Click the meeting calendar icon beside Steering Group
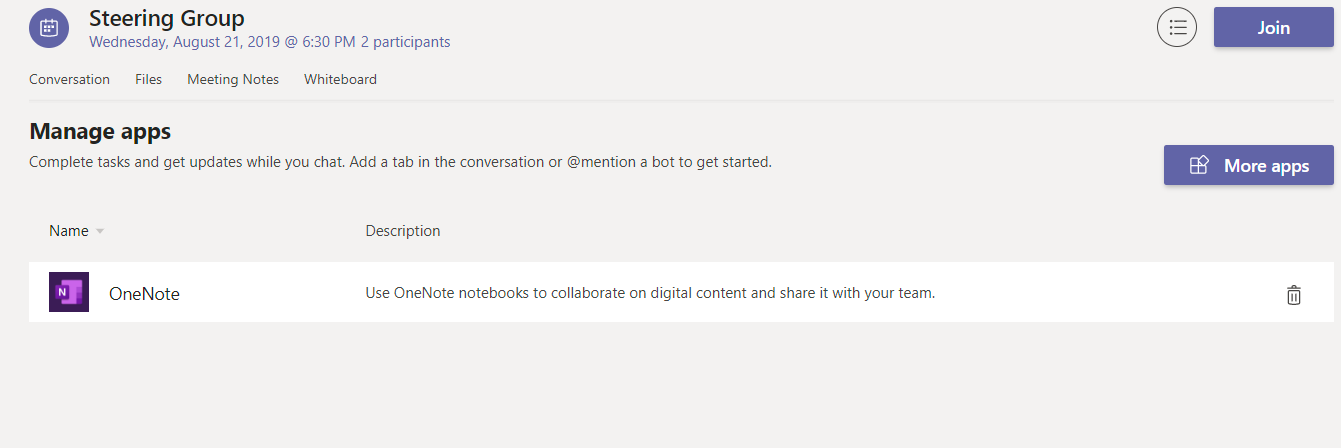1341x448 pixels. (49, 28)
